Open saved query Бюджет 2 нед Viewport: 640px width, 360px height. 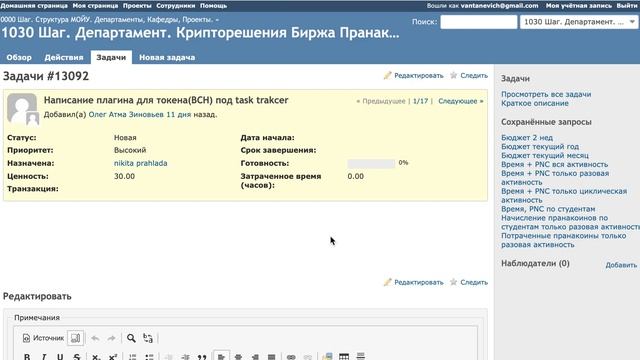(527, 138)
